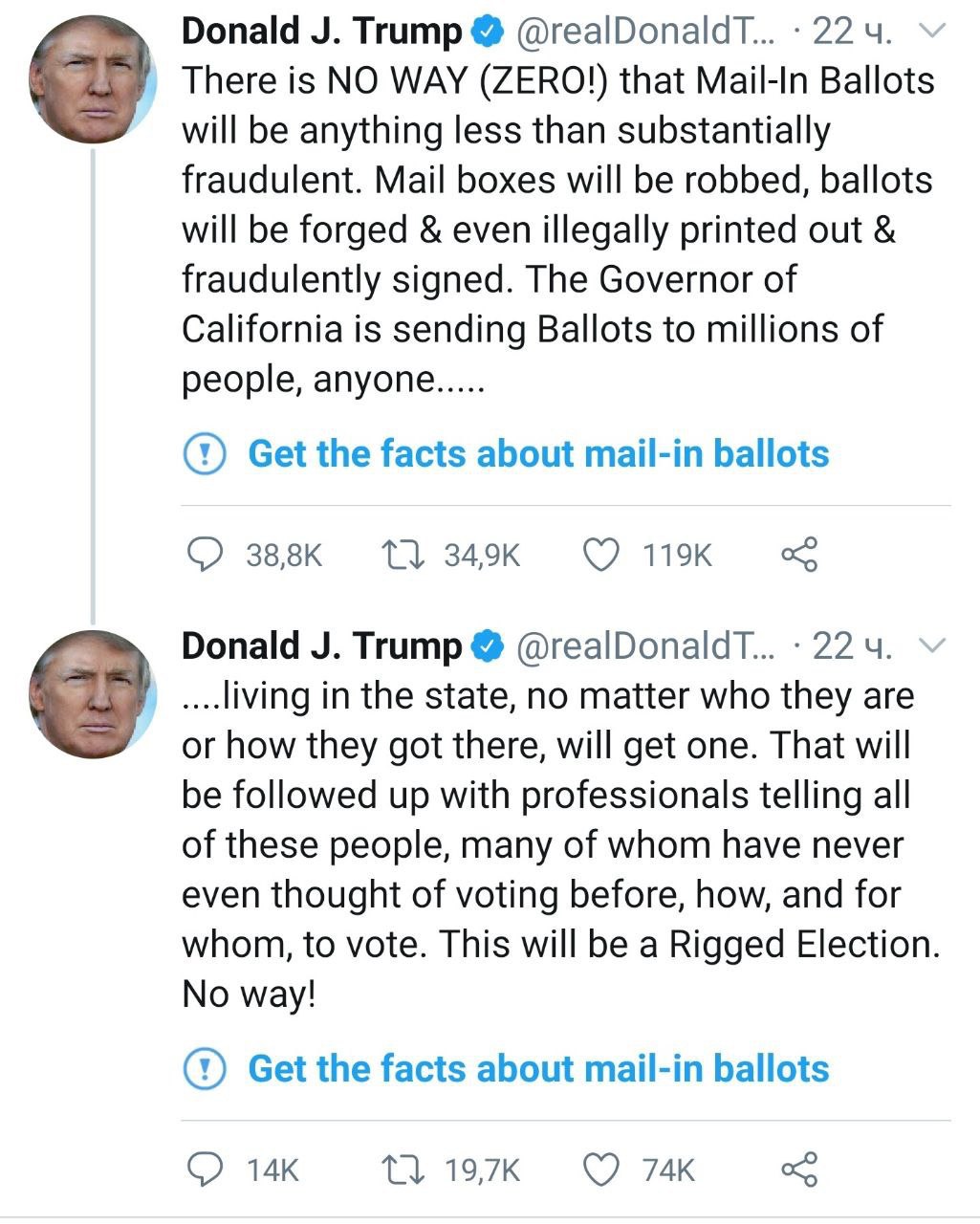Open first tweet's chevron dropdown menu

point(930,32)
